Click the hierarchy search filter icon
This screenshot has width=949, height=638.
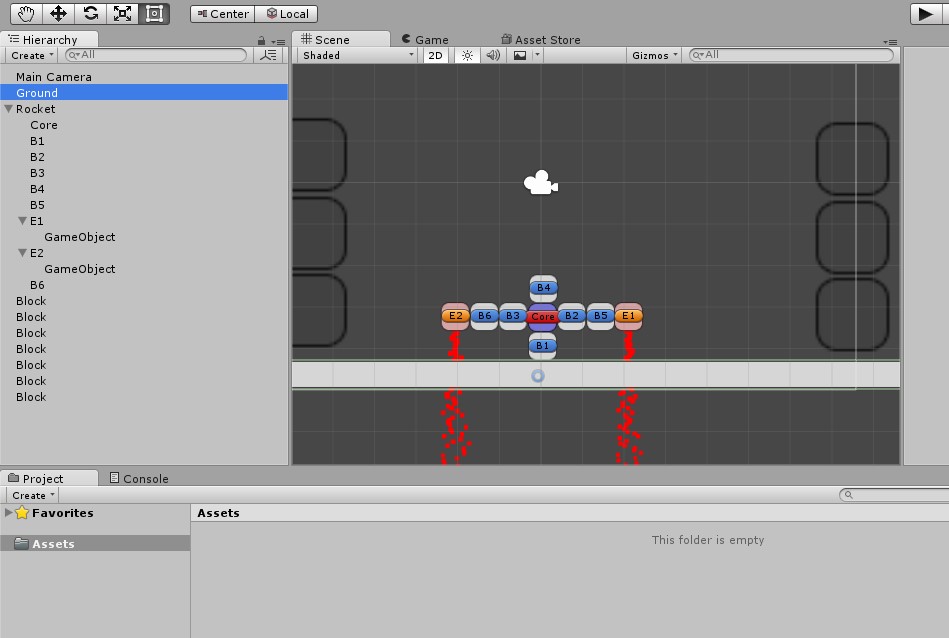pyautogui.click(x=268, y=55)
